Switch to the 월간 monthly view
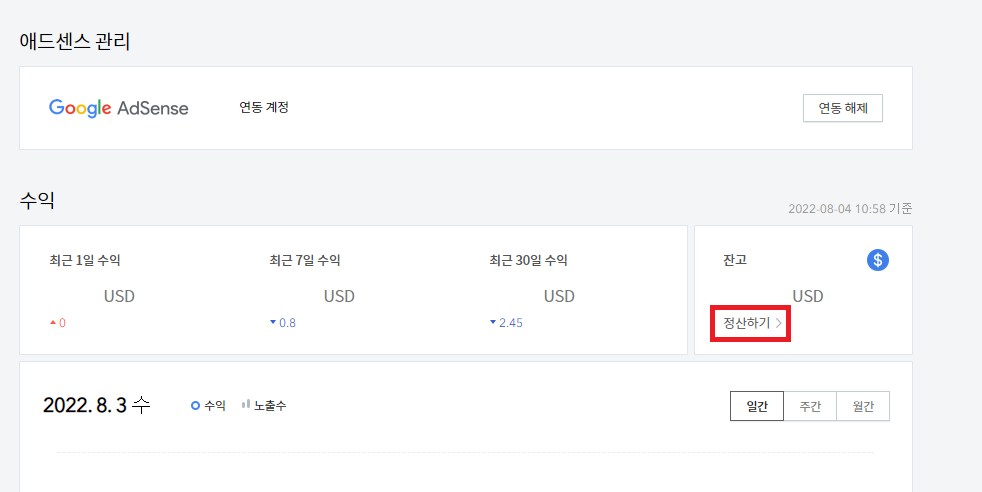982x492 pixels. point(863,406)
